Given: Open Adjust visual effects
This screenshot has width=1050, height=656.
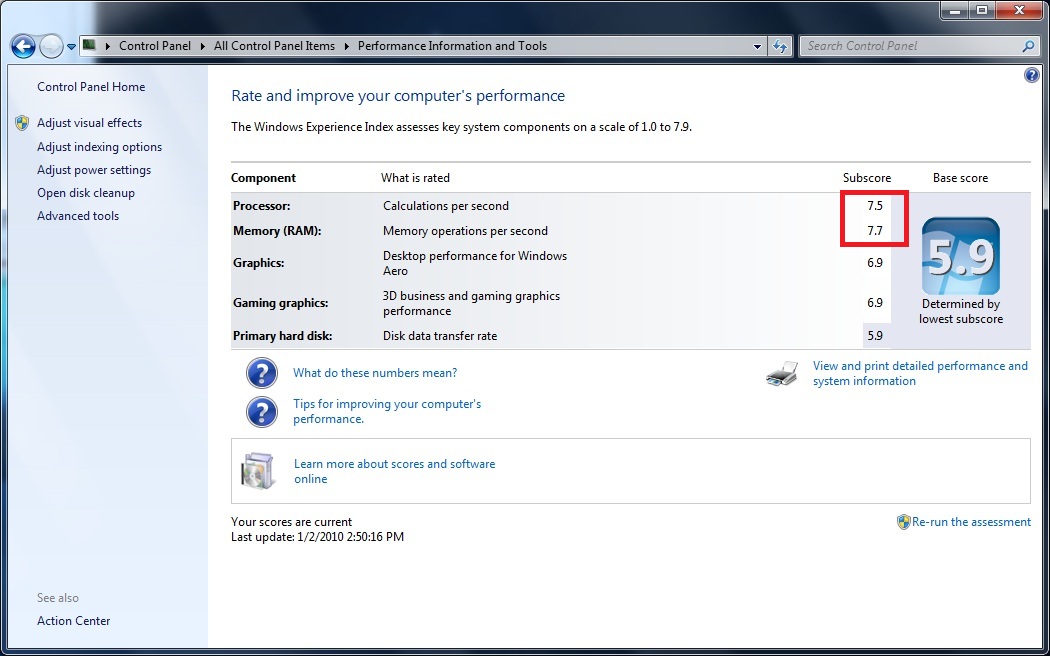Looking at the screenshot, I should click(90, 123).
